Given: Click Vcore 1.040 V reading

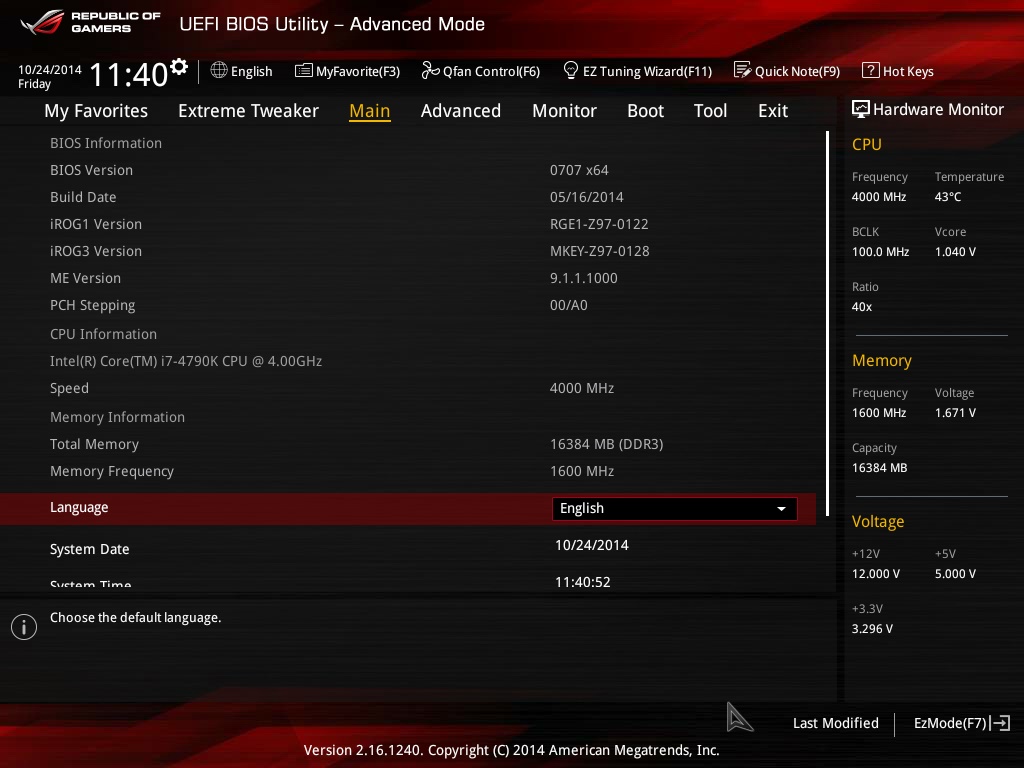Looking at the screenshot, I should [955, 251].
